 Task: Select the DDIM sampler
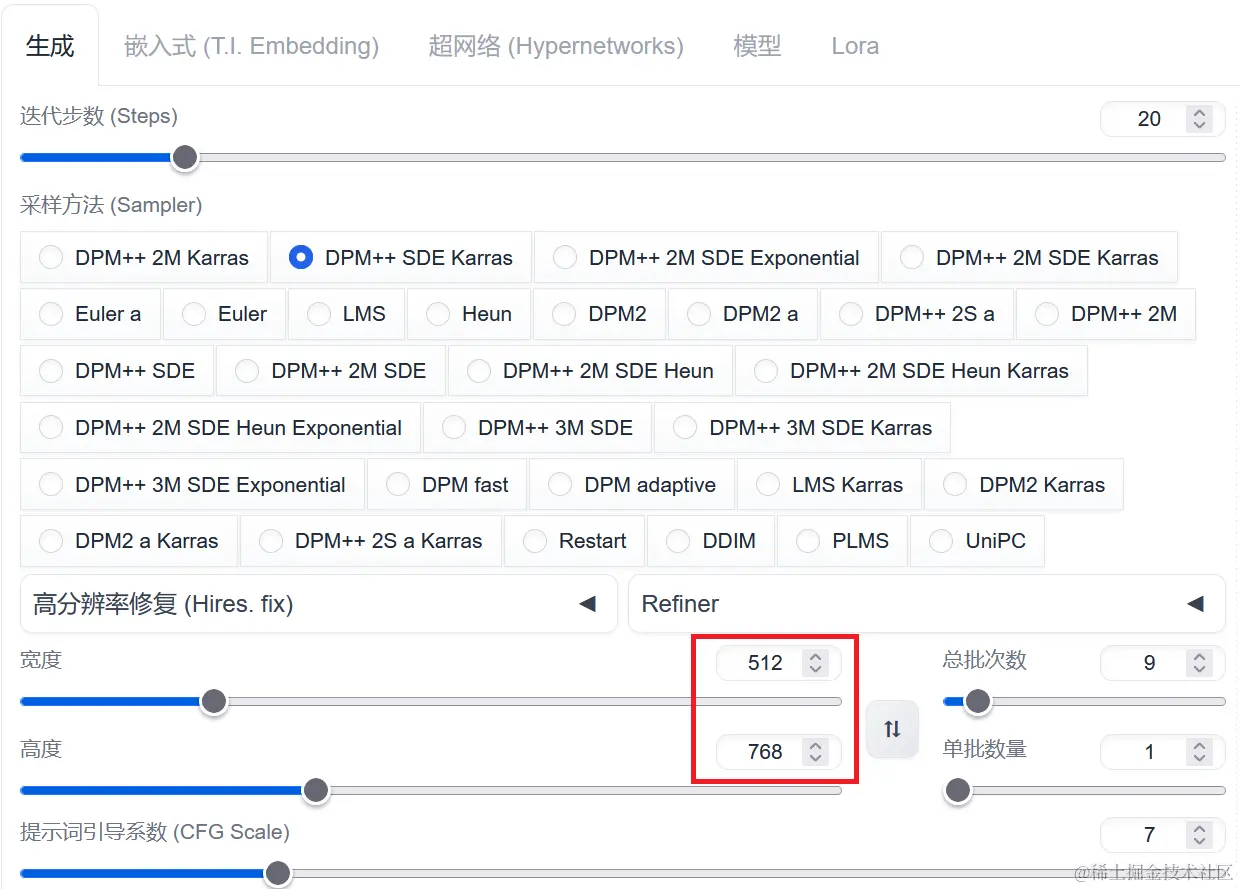(711, 541)
